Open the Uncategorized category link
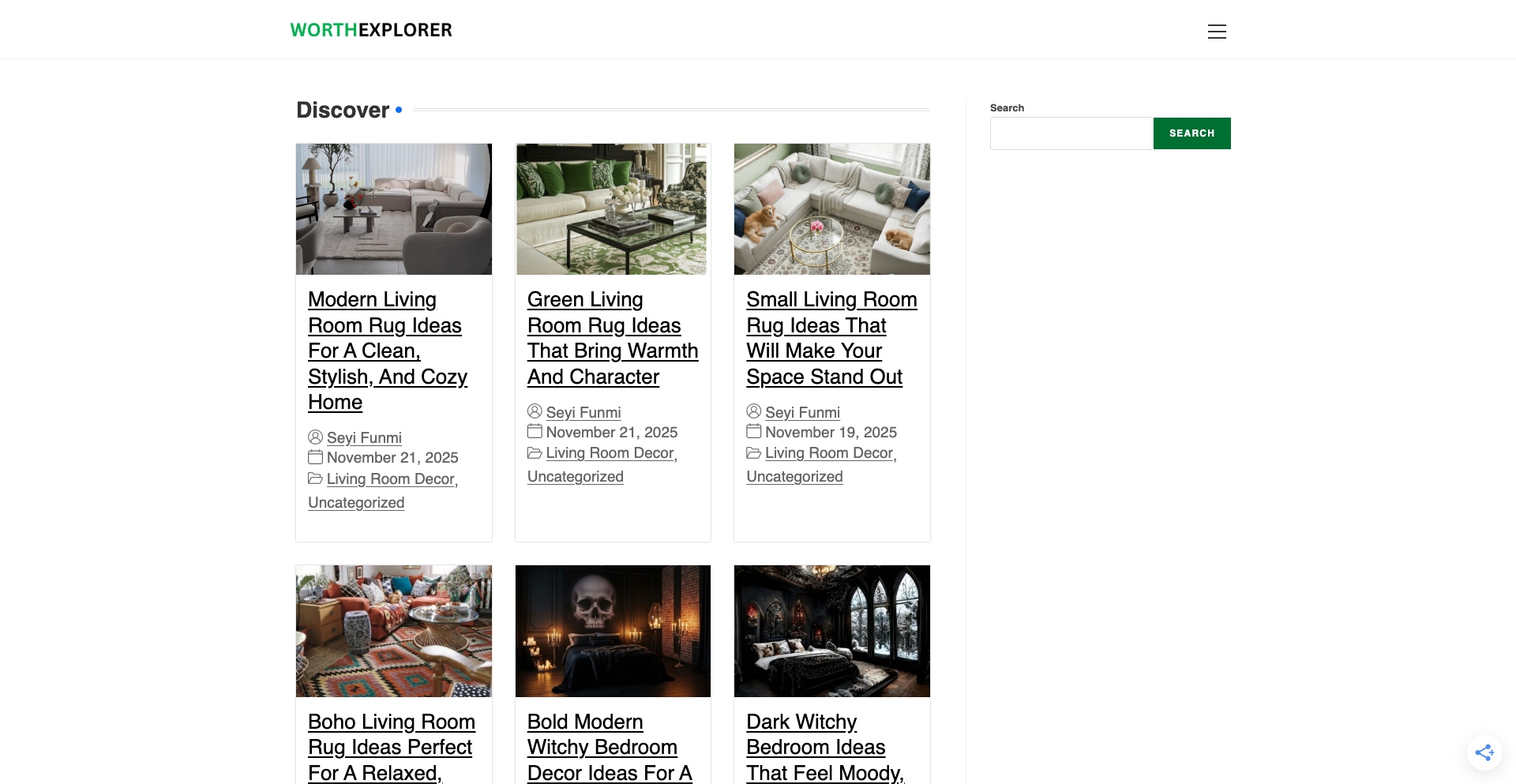1516x784 pixels. [x=356, y=502]
